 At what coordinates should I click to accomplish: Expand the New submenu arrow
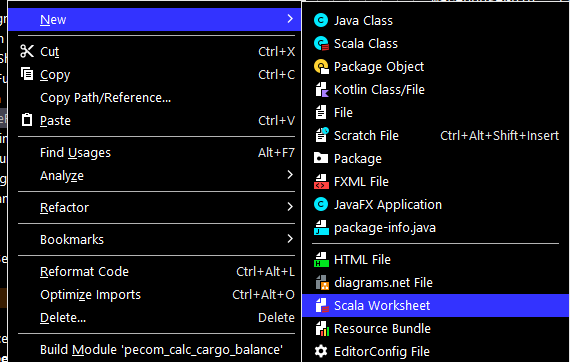(290, 19)
